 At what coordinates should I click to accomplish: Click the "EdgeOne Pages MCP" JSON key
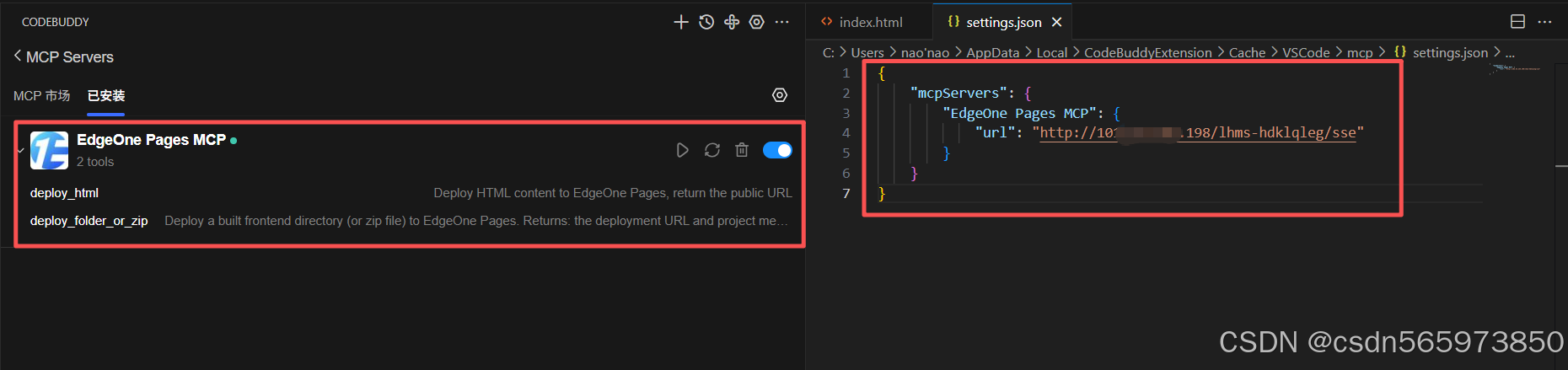(1019, 113)
